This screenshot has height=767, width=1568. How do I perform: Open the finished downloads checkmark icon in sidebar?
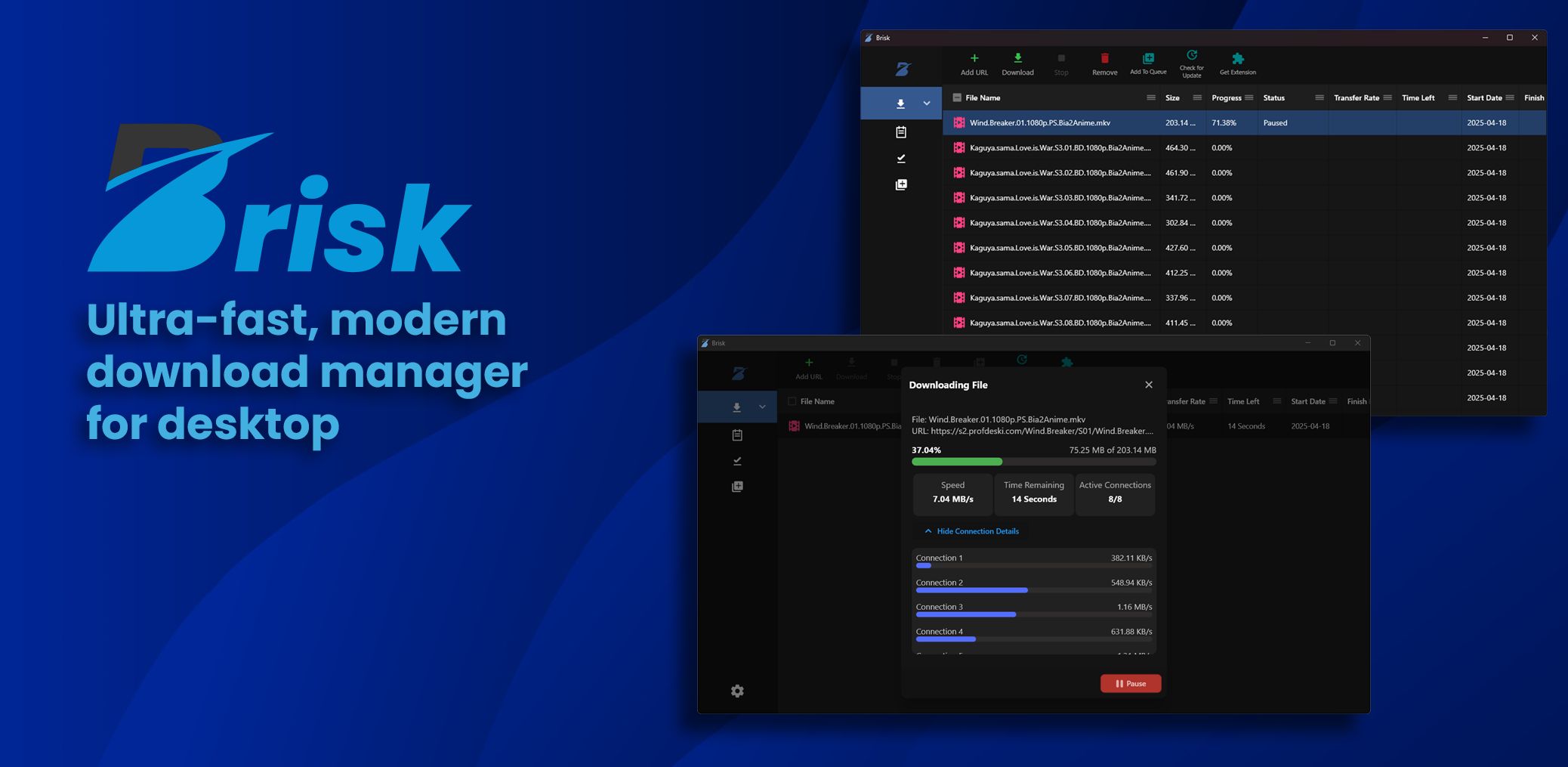[x=900, y=158]
